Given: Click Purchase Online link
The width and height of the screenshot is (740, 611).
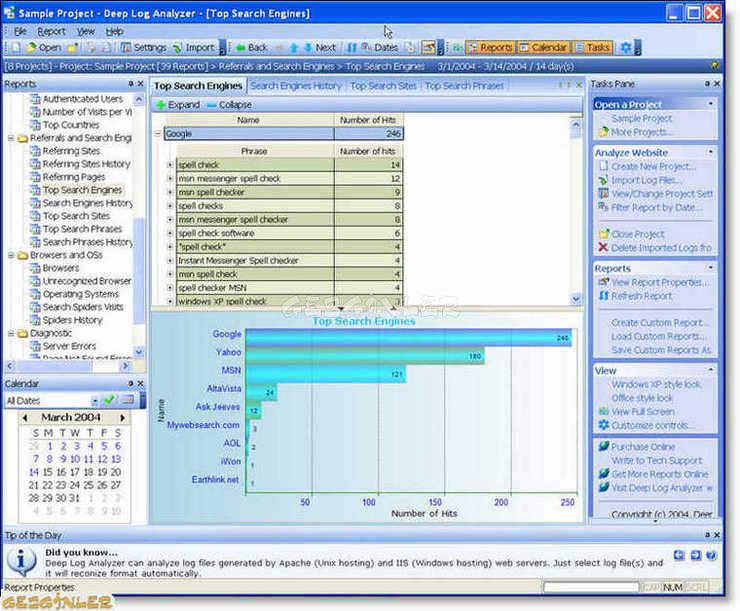Looking at the screenshot, I should pyautogui.click(x=643, y=447).
